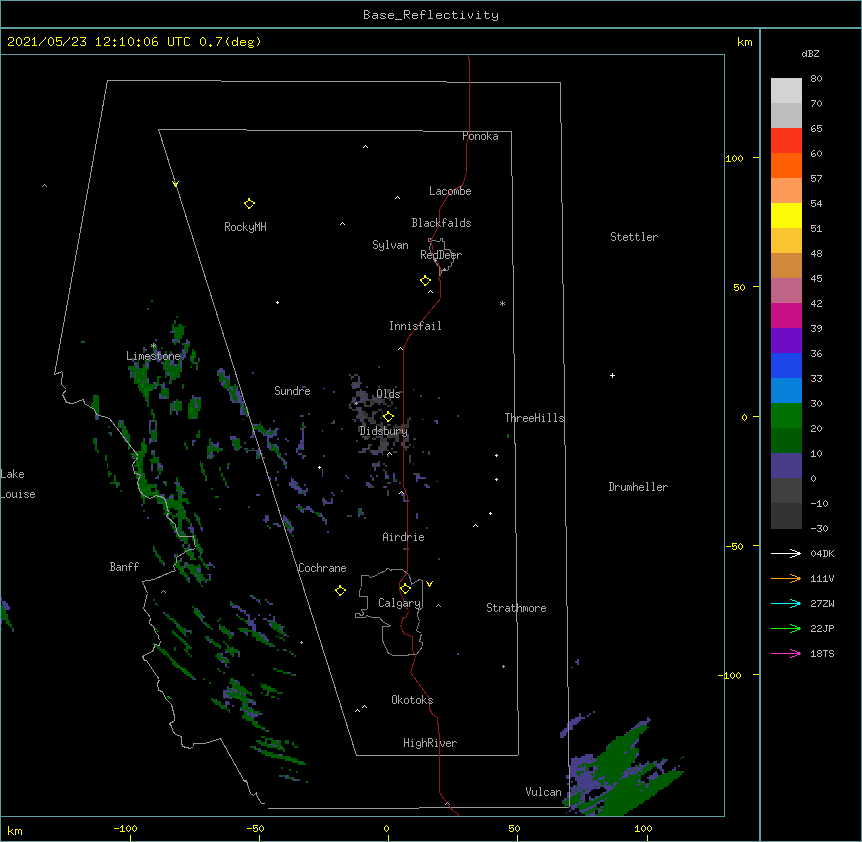This screenshot has width=862, height=842.
Task: Click the white 04DK arrow in legend
Action: (x=786, y=553)
